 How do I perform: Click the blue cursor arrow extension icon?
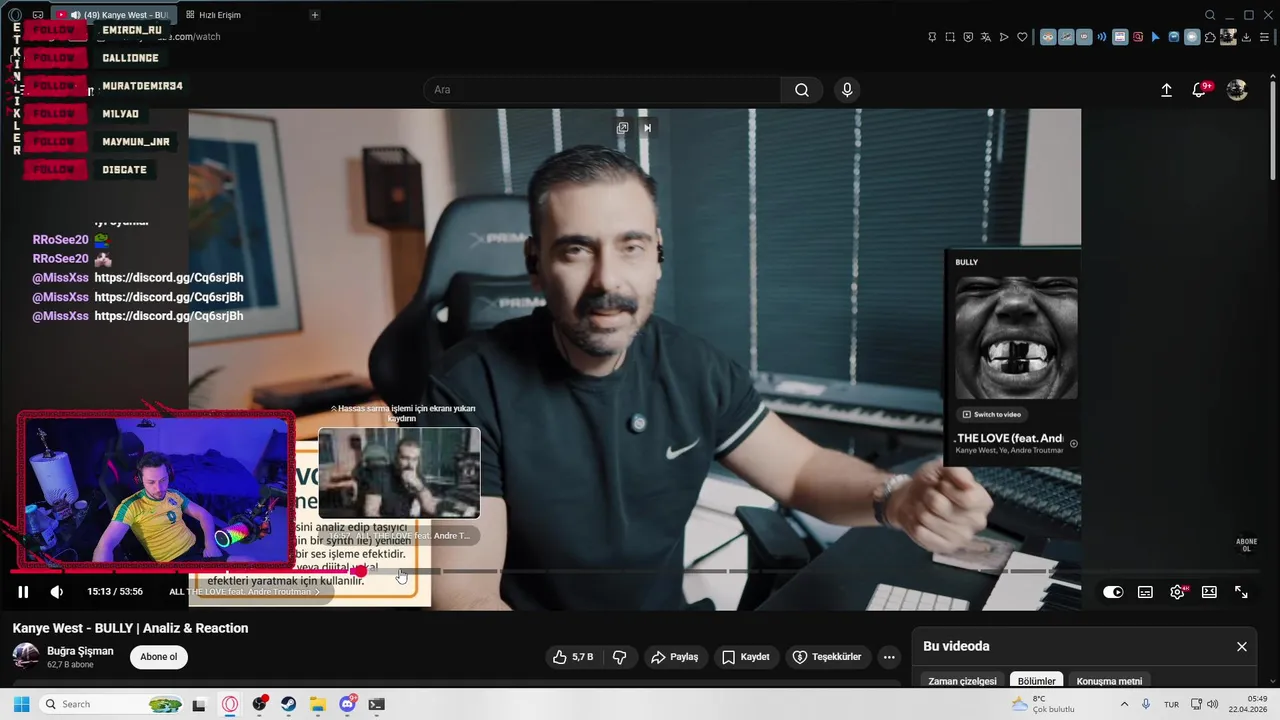tap(1156, 37)
